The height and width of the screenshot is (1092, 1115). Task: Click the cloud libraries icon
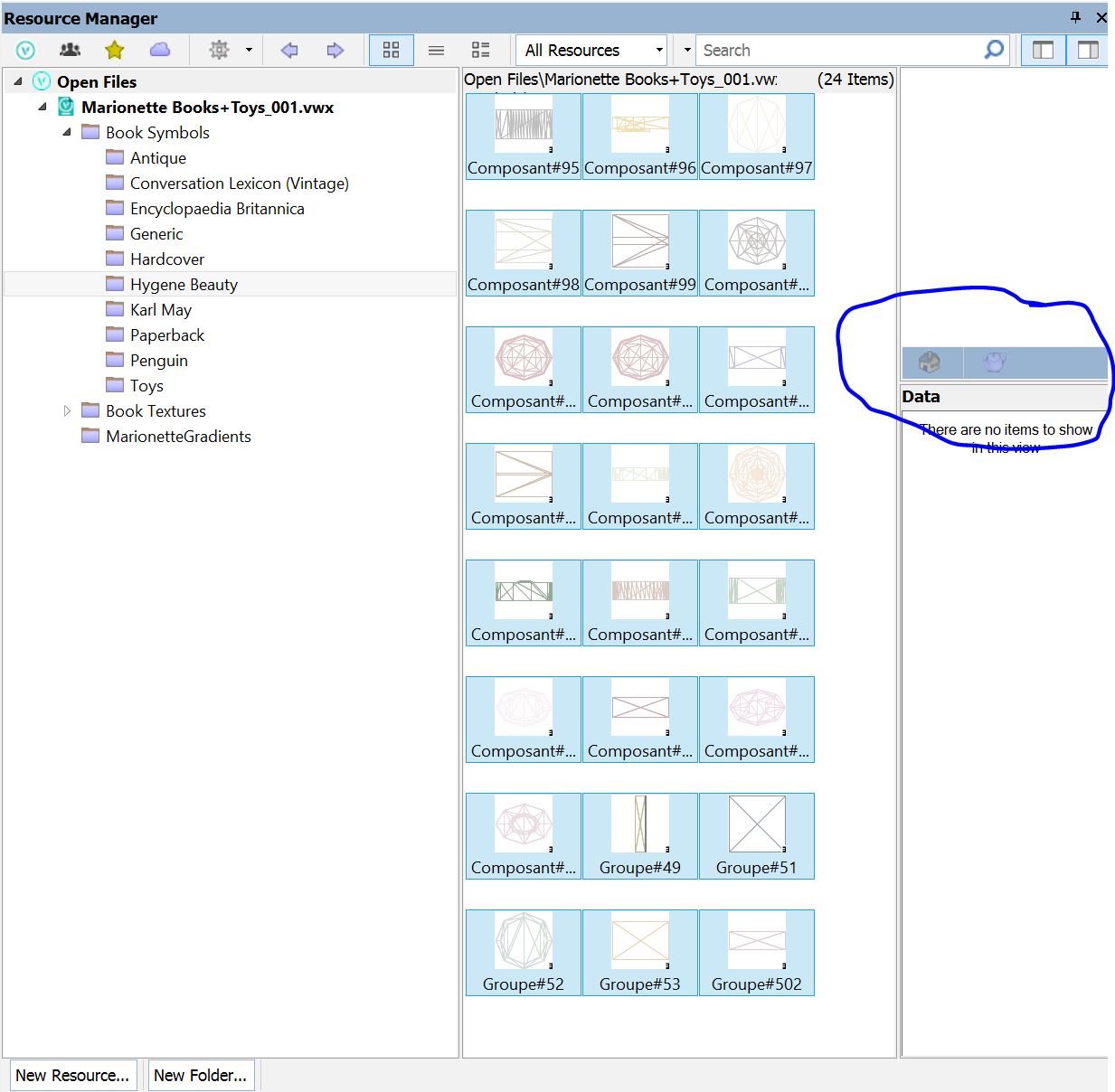coord(160,50)
